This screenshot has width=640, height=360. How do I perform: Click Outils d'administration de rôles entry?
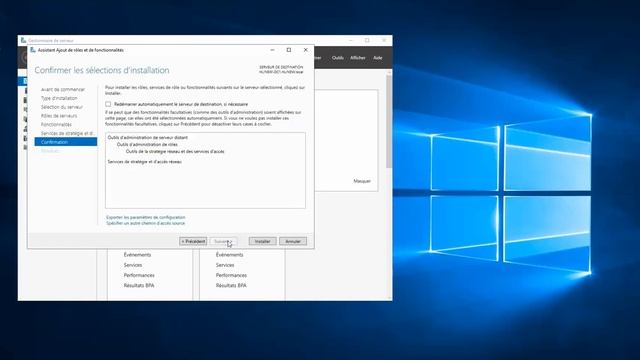pyautogui.click(x=147, y=144)
